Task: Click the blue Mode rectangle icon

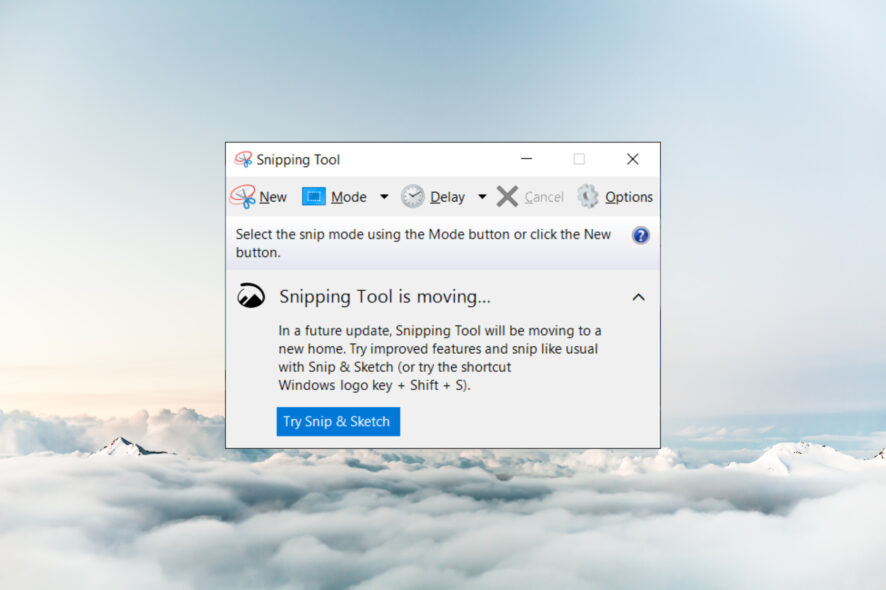Action: coord(314,197)
